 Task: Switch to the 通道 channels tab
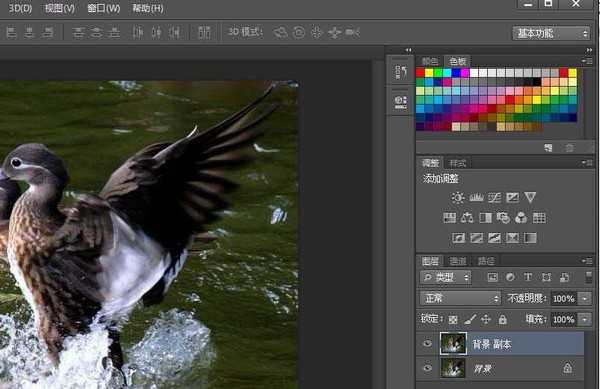(458, 261)
